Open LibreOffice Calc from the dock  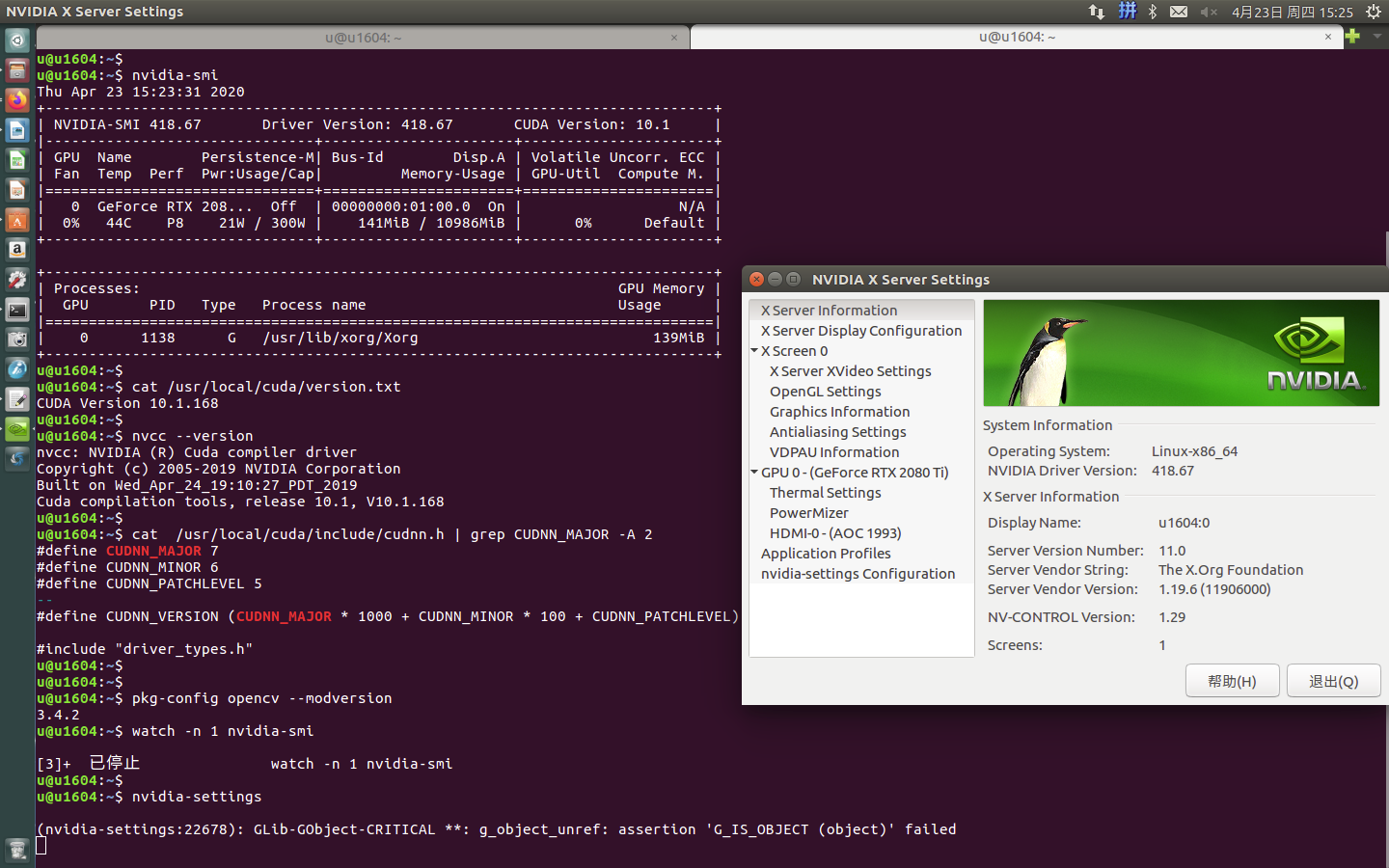17,159
